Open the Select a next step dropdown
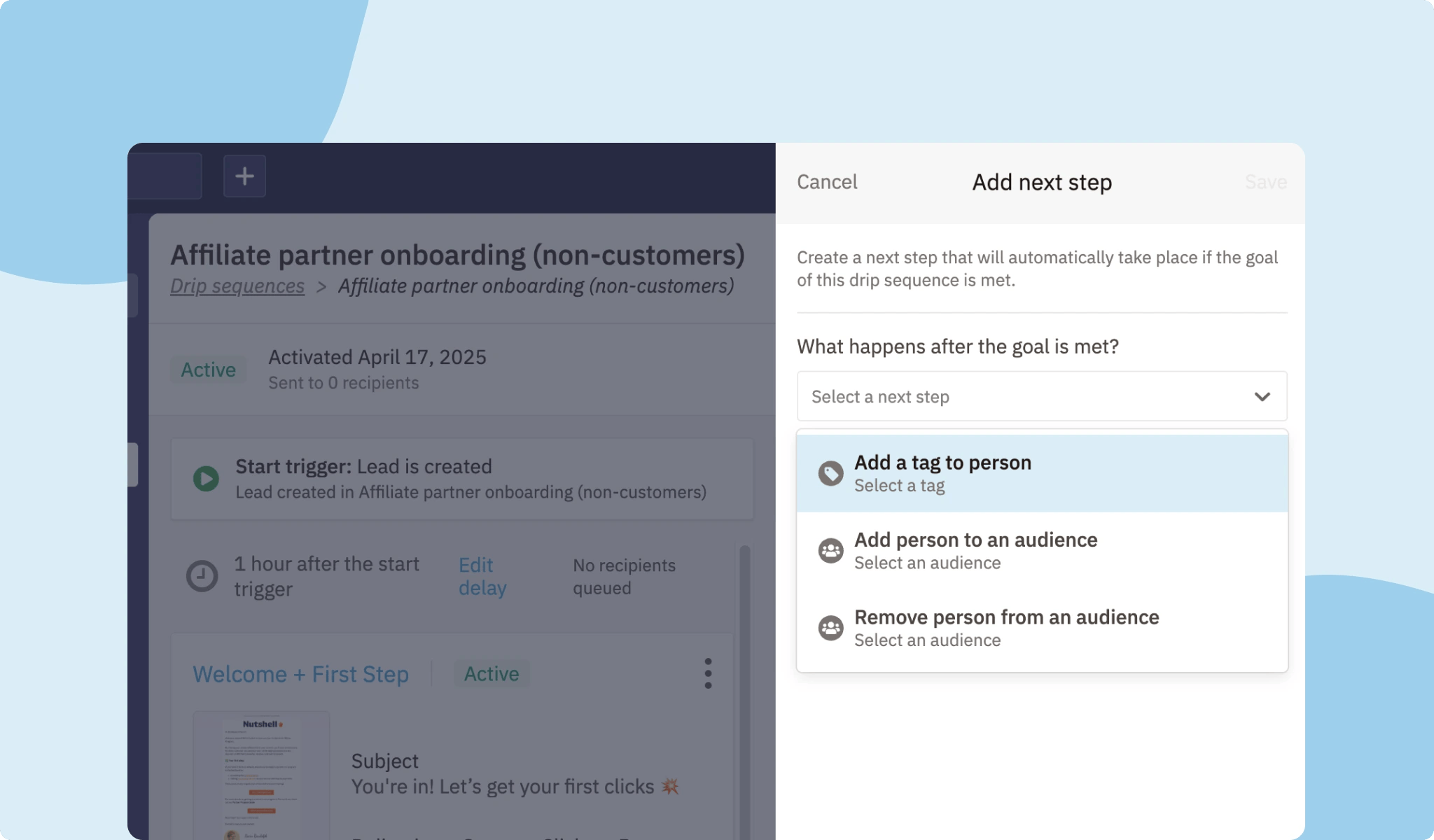 1041,397
